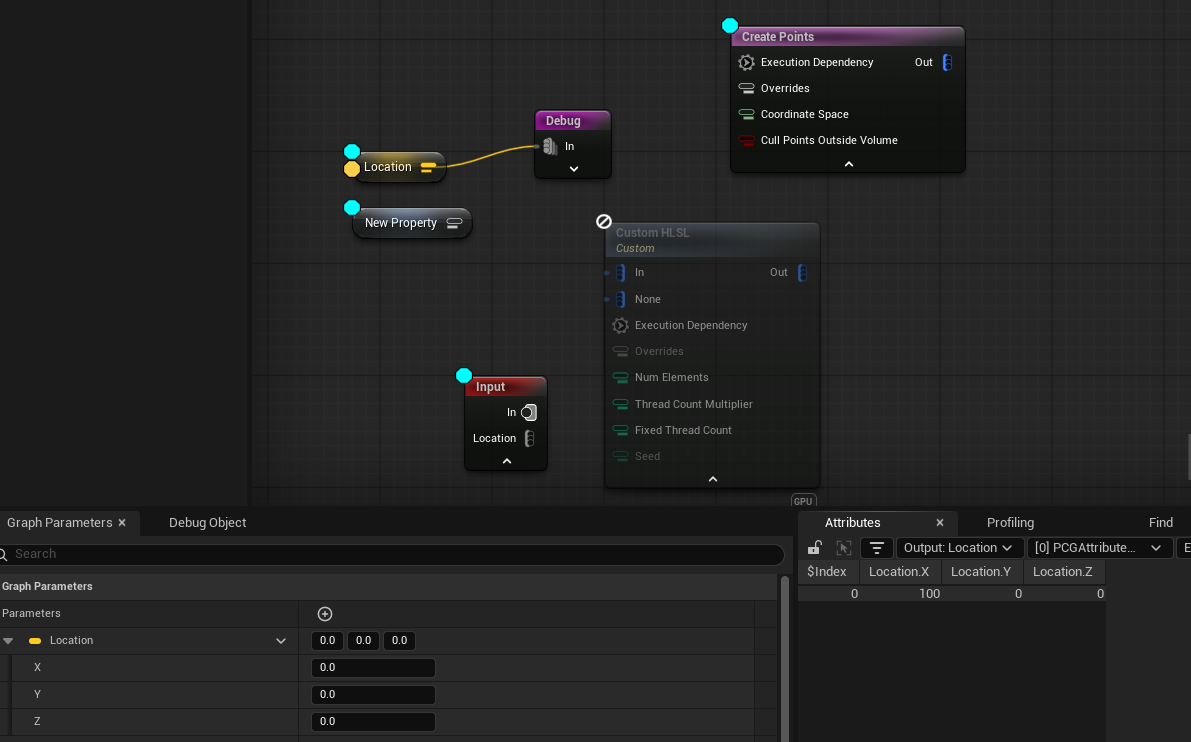
Task: Click the Debug node's In pin icon
Action: click(x=550, y=147)
